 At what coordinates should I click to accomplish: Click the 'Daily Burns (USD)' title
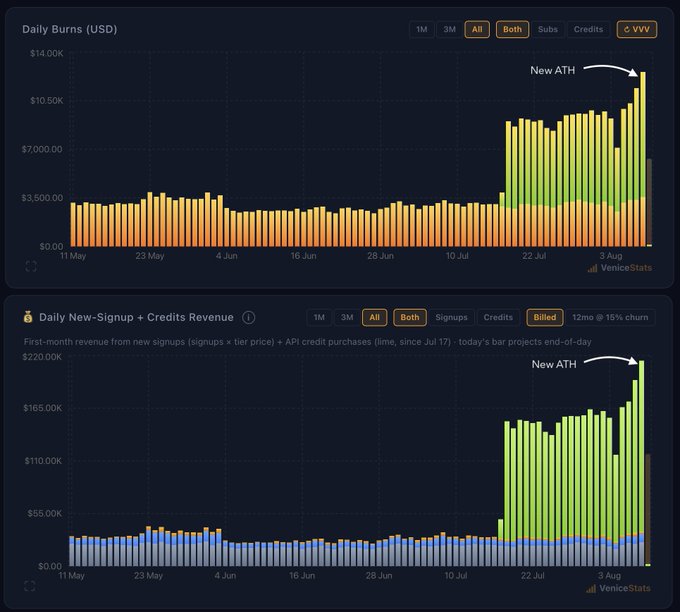70,29
